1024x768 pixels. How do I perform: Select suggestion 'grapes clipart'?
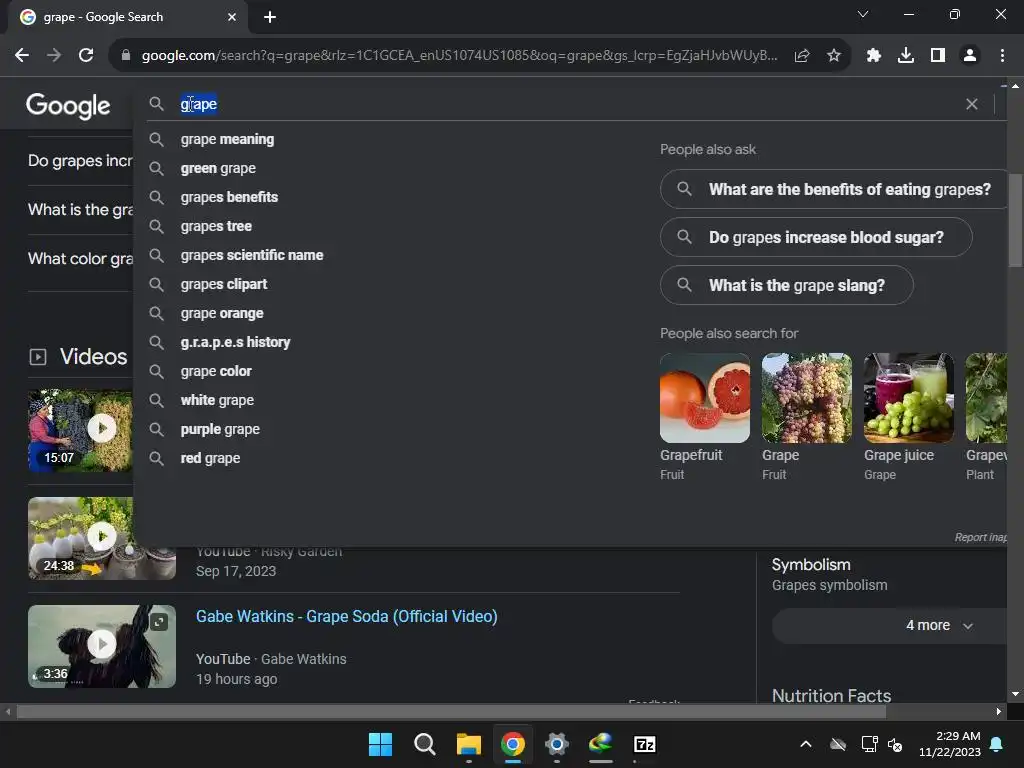(x=224, y=284)
